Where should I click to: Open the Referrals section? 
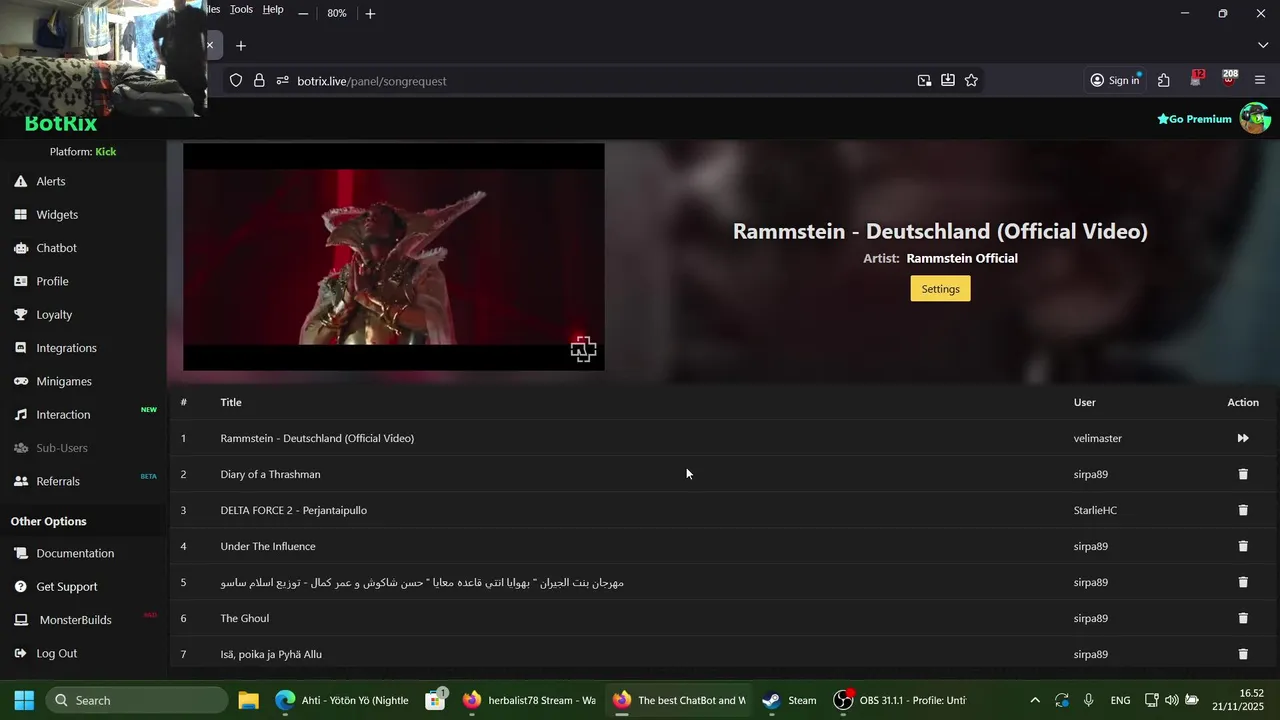tap(57, 481)
